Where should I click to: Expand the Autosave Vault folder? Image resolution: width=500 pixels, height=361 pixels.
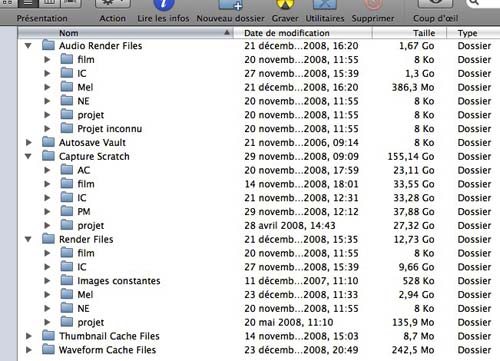pos(29,142)
